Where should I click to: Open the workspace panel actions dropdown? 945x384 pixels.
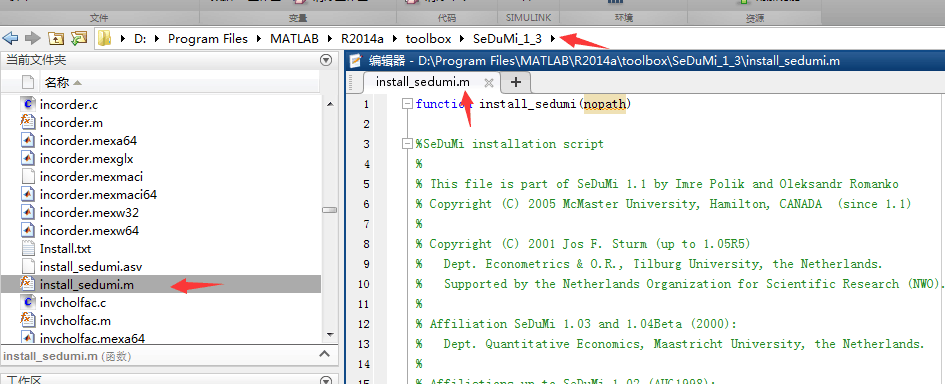pos(326,380)
